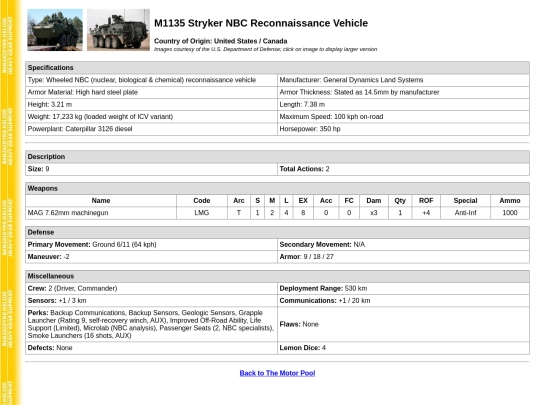Image resolution: width=540 pixels, height=405 pixels.
Task: Click the Specifications section header
Action: 277,68
